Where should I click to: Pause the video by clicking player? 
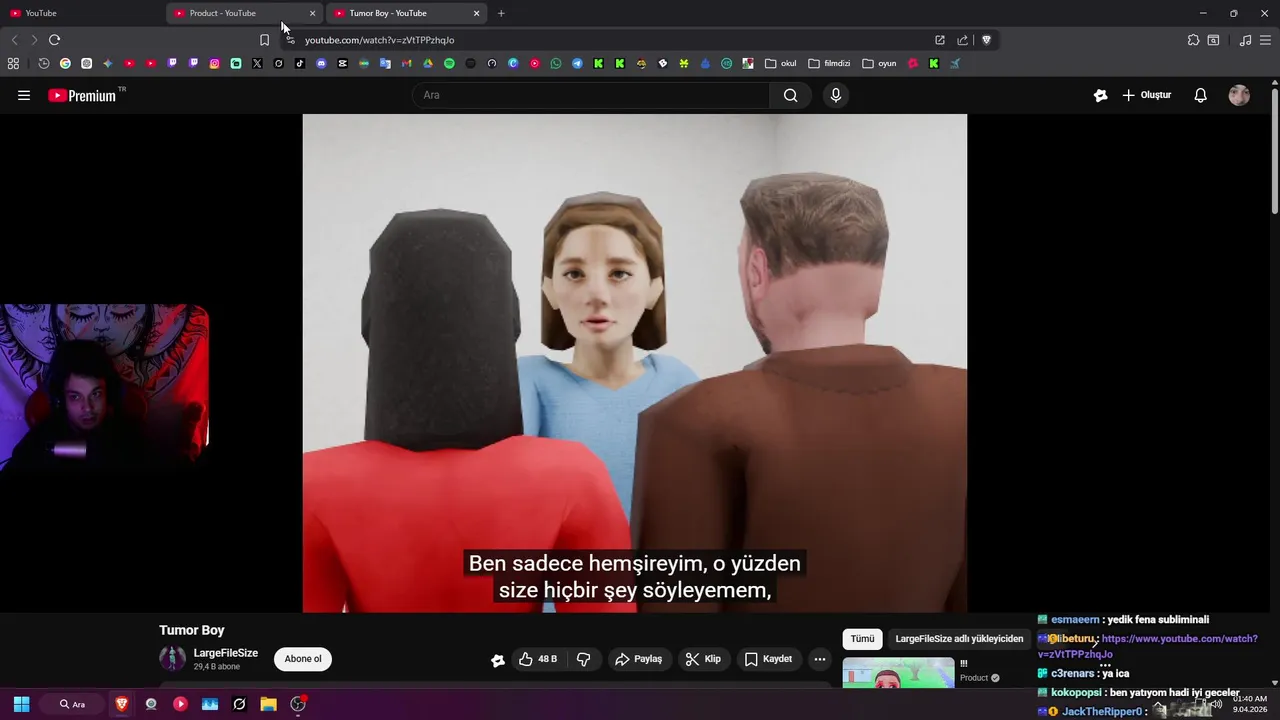pos(635,362)
